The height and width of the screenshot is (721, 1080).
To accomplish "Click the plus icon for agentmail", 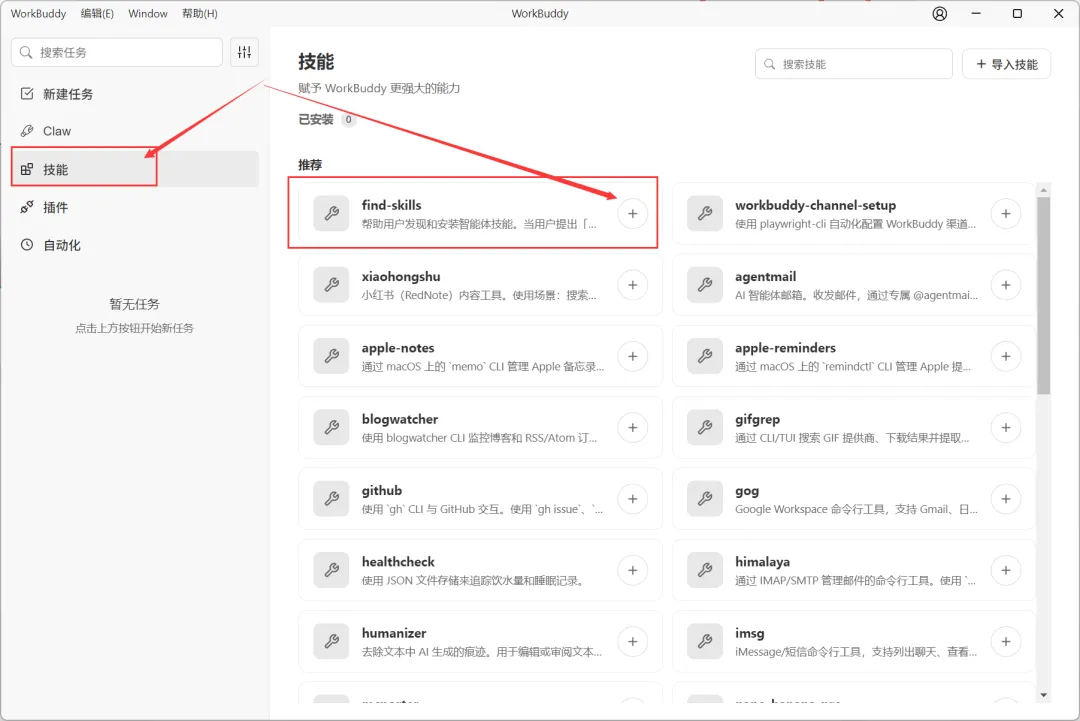I will coord(1006,285).
